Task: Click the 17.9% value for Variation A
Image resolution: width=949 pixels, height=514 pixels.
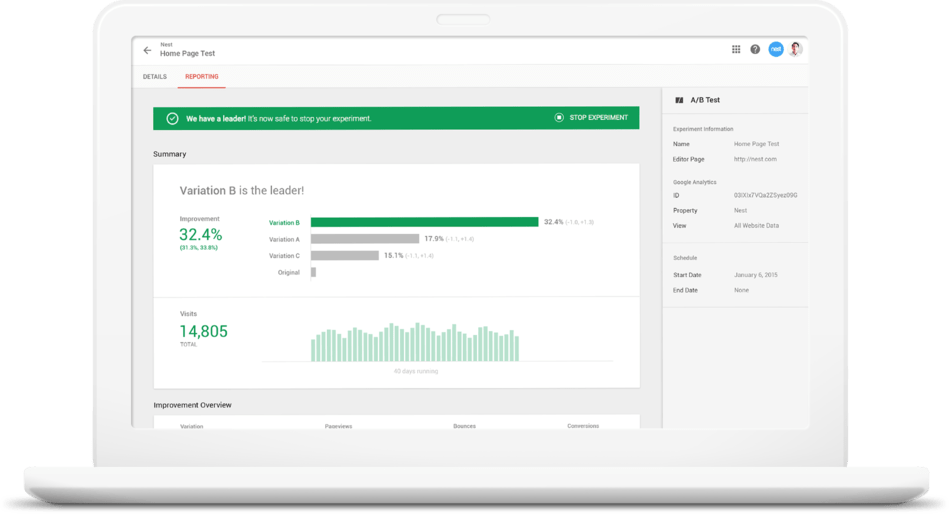Action: pos(433,239)
